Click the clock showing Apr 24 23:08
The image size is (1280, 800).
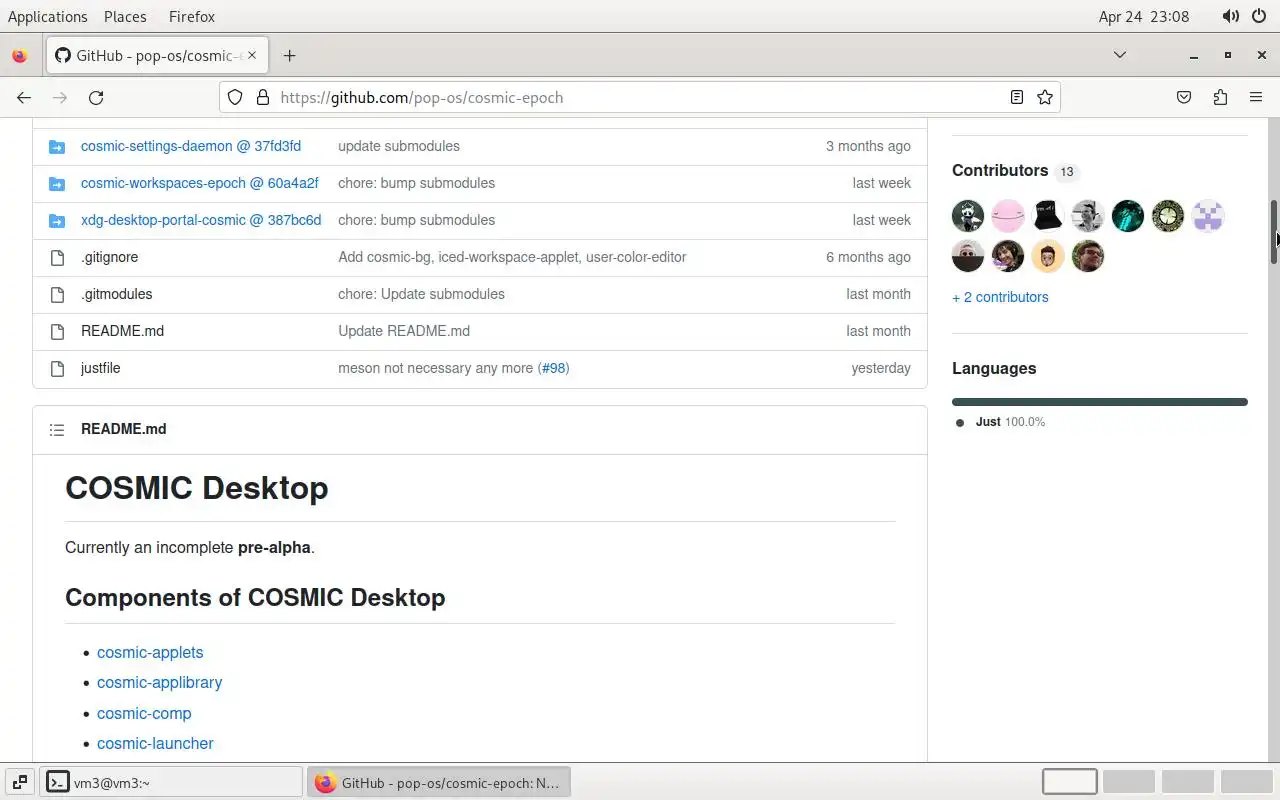tap(1143, 16)
